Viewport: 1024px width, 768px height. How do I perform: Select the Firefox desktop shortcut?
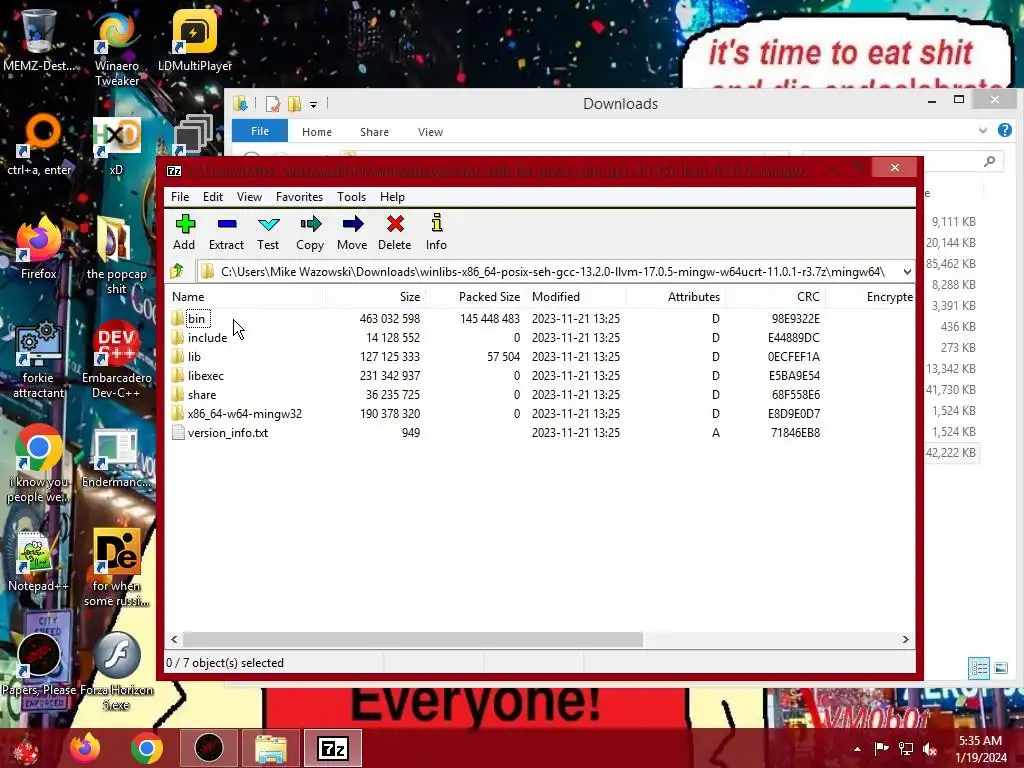click(x=39, y=248)
